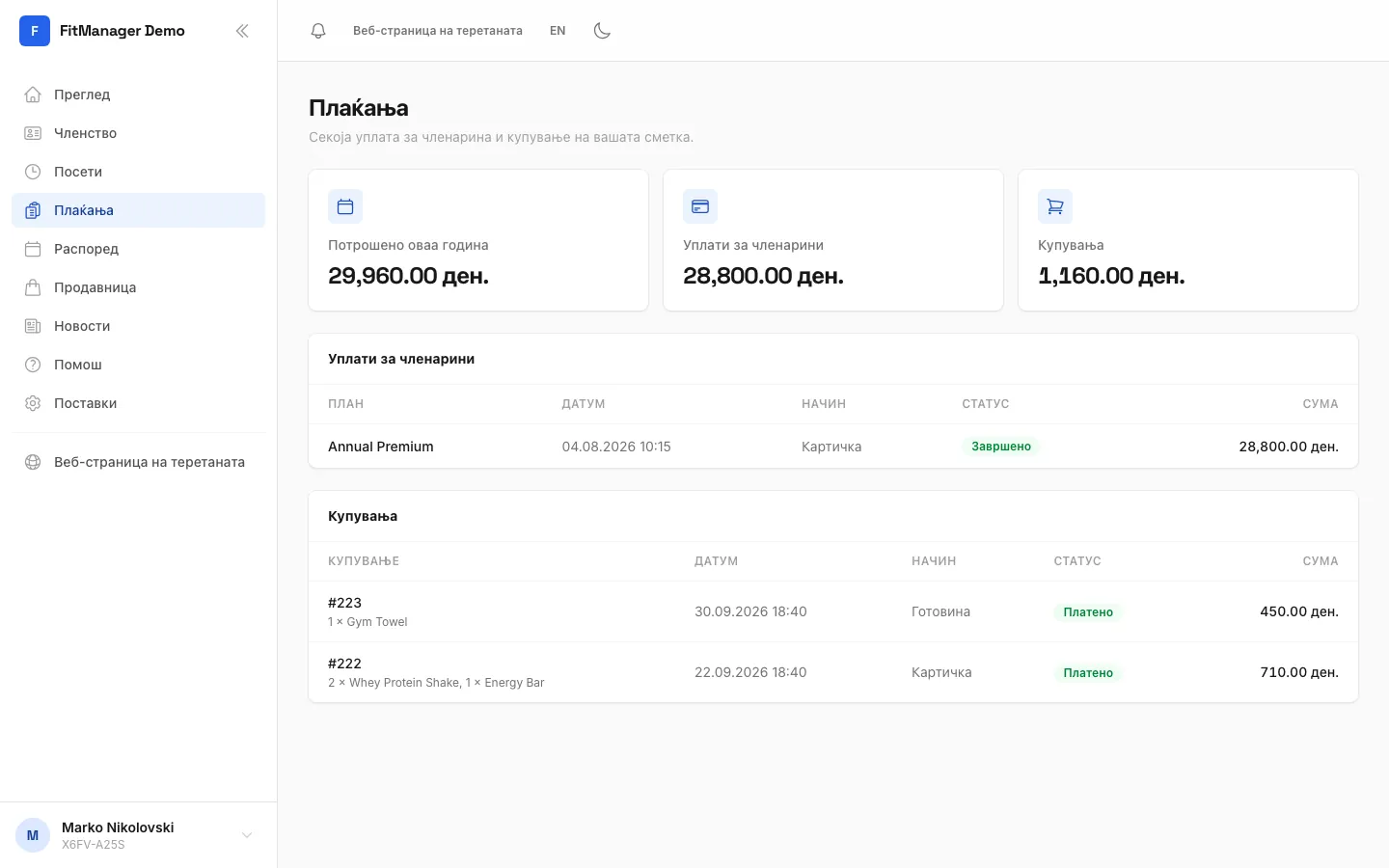Image resolution: width=1389 pixels, height=868 pixels.
Task: Click the Поставки gear icon
Action: point(33,403)
